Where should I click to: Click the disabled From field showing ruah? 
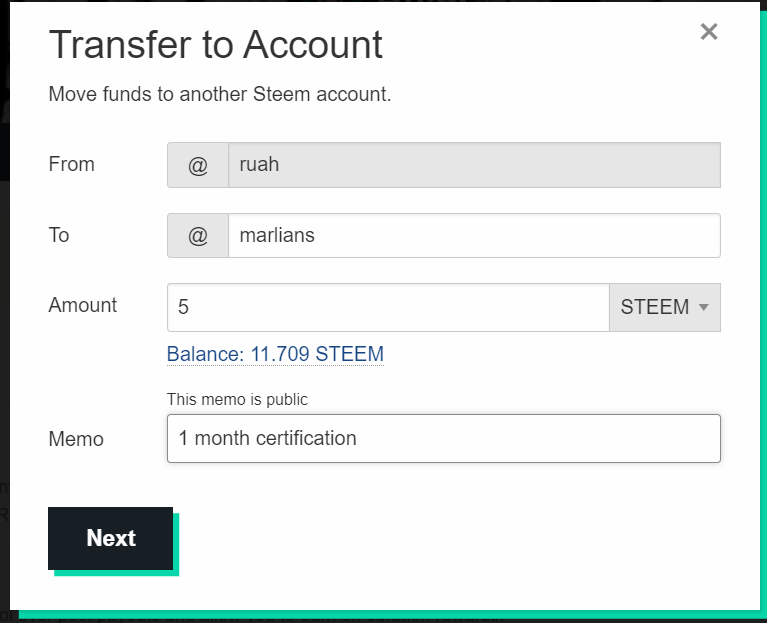click(474, 165)
